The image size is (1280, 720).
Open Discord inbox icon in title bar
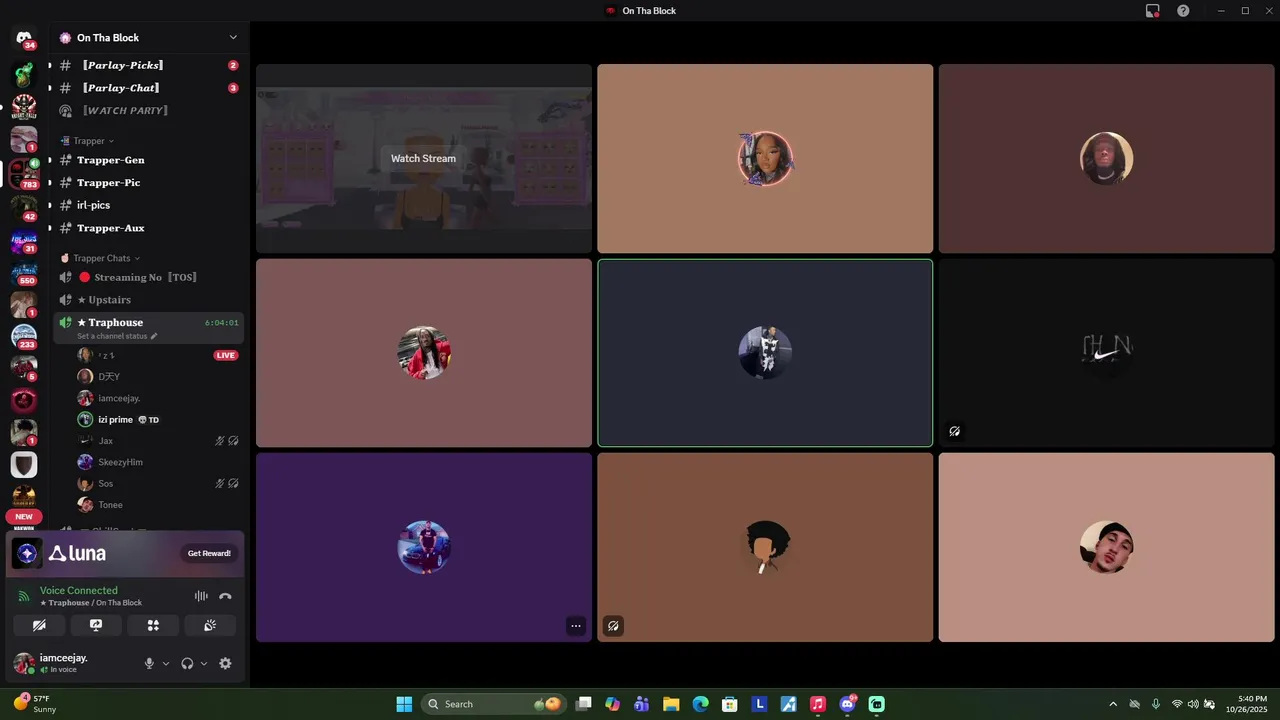(x=1153, y=11)
